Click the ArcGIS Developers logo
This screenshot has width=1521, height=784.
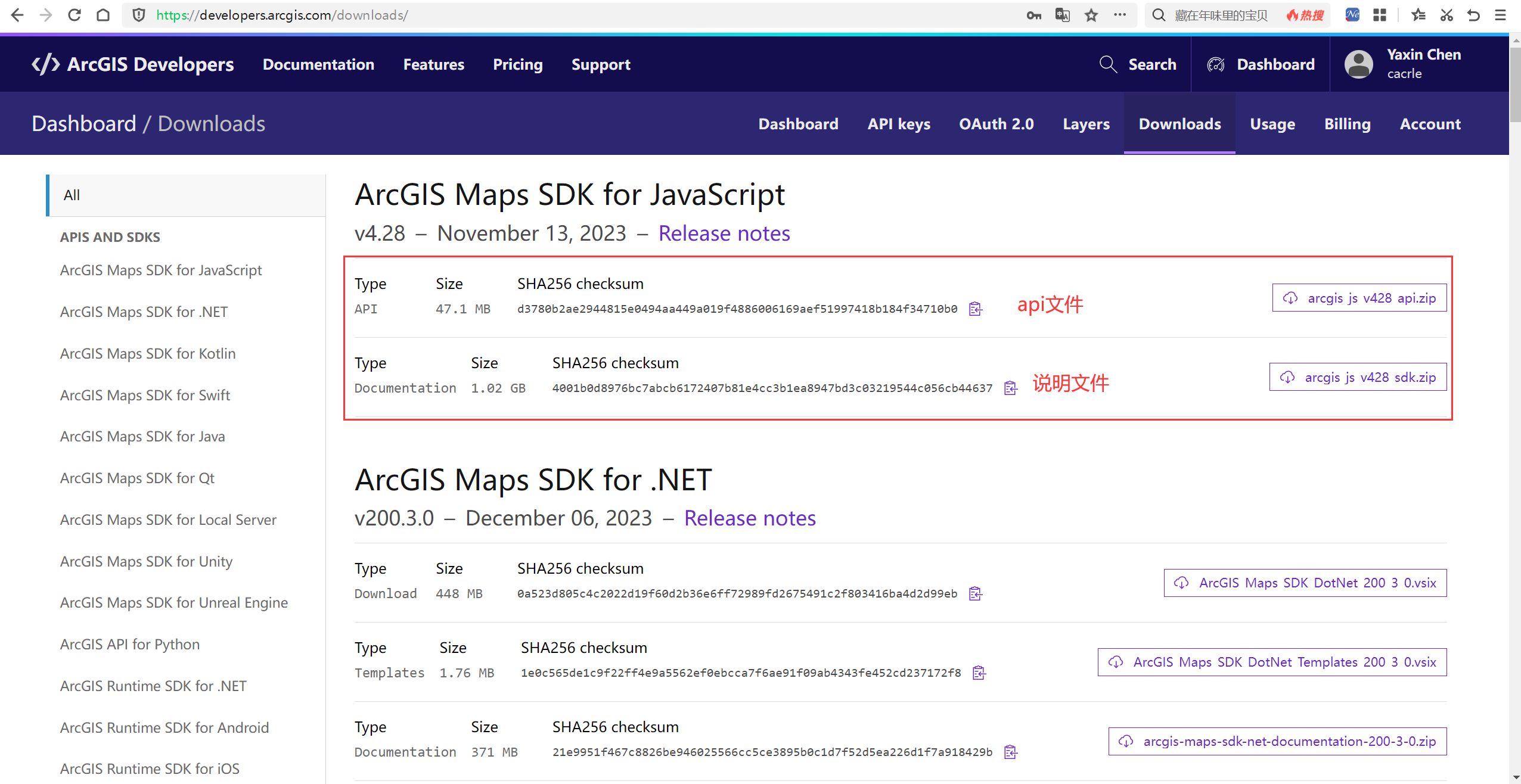[x=132, y=64]
